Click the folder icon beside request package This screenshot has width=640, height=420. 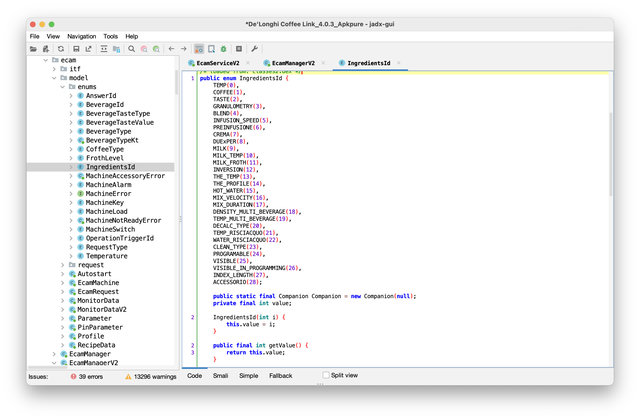tap(72, 264)
